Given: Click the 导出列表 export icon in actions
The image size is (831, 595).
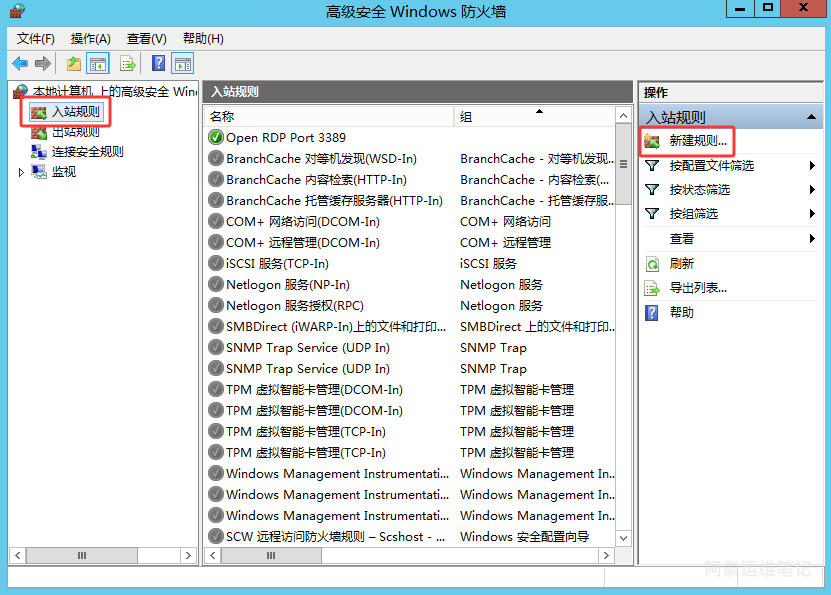Looking at the screenshot, I should (652, 288).
